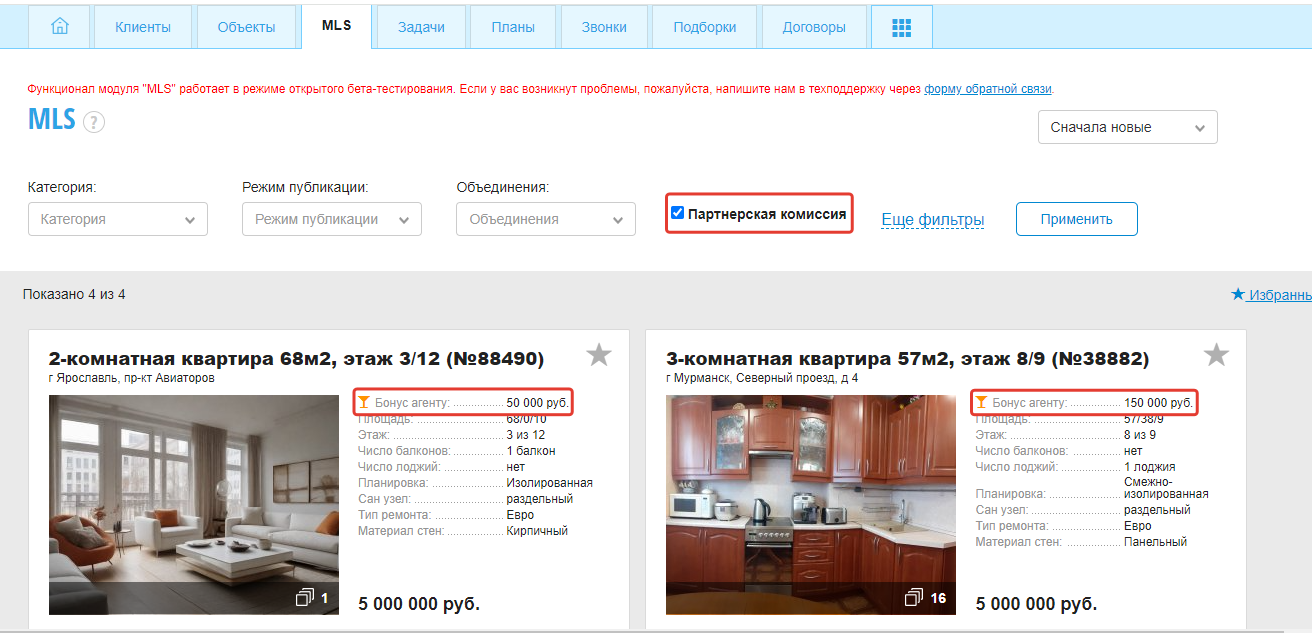The image size is (1312, 633).
Task: Star the 3-room apartment №38882 as favorite
Action: click(1216, 355)
